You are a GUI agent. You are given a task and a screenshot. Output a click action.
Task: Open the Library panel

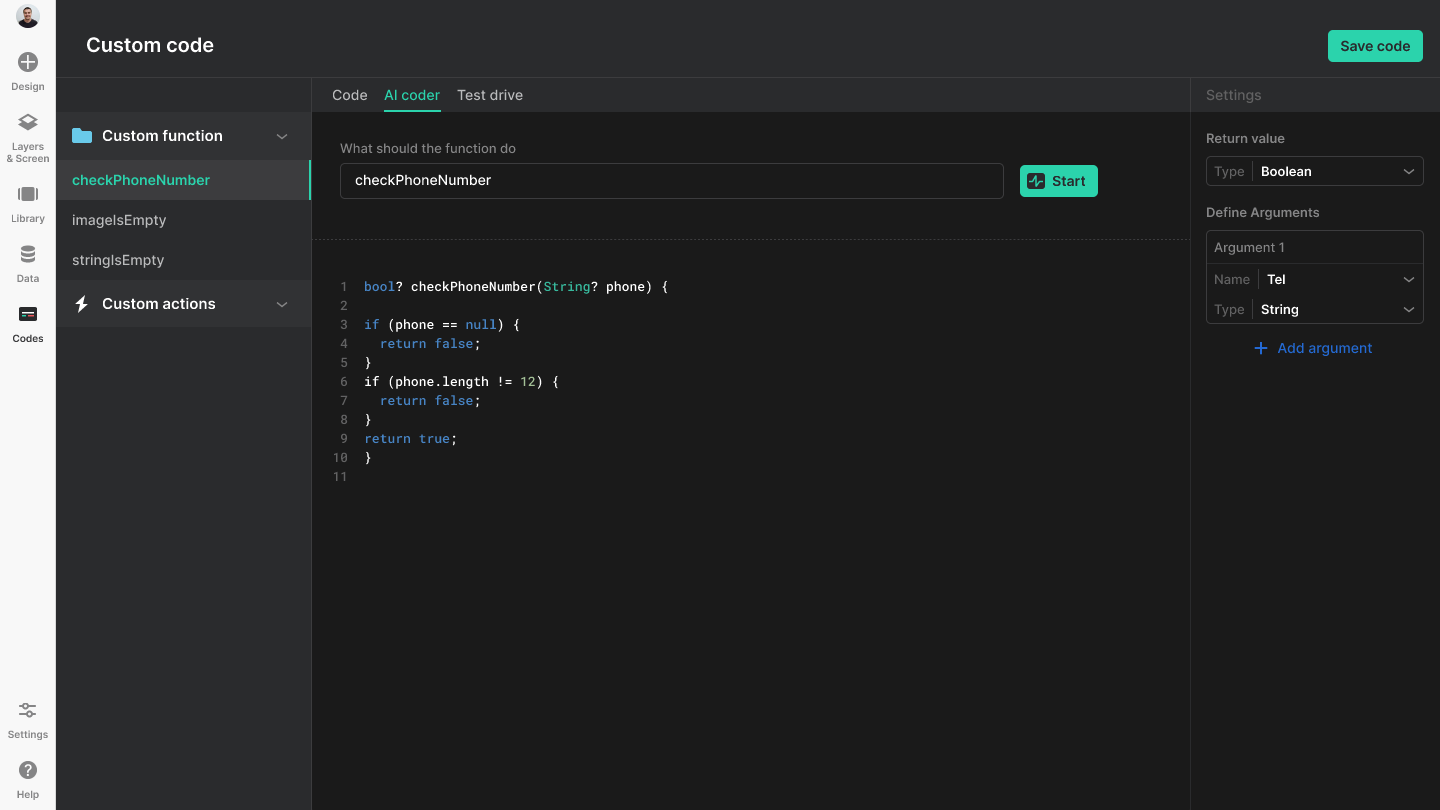[x=27, y=200]
